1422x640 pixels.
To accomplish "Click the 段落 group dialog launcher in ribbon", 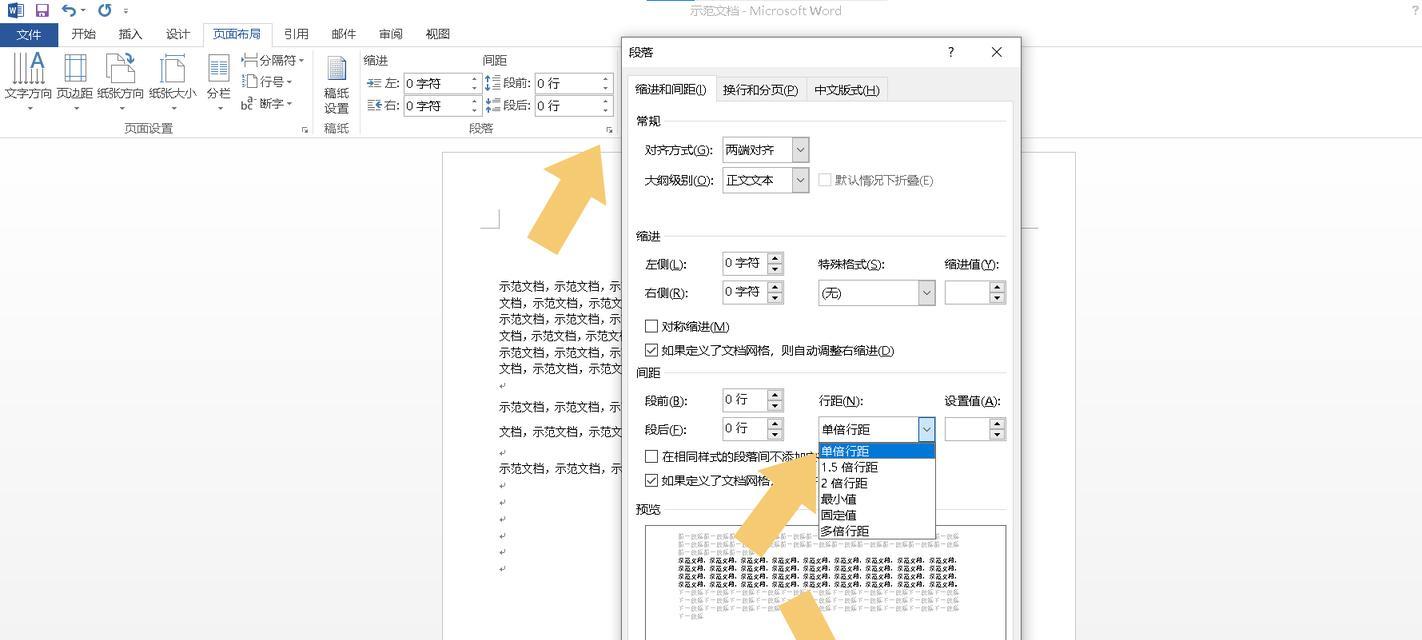I will [x=608, y=130].
